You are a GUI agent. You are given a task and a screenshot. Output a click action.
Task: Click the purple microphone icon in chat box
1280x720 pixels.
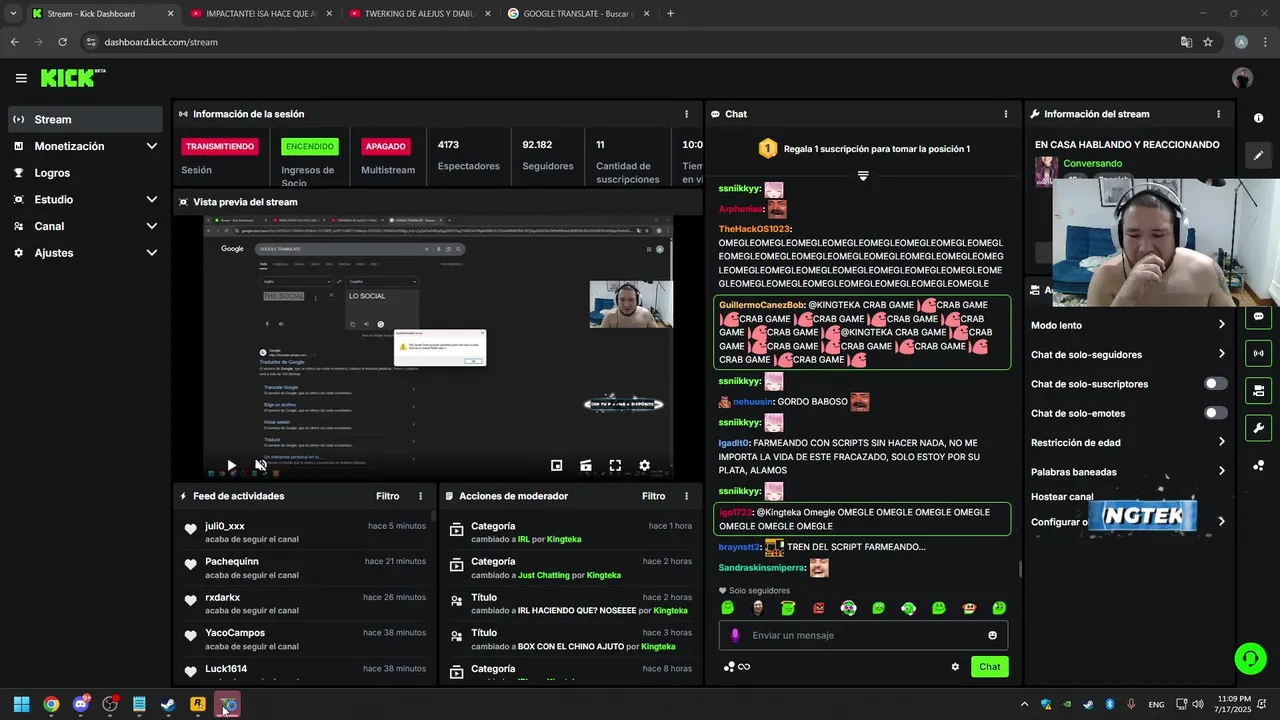735,635
